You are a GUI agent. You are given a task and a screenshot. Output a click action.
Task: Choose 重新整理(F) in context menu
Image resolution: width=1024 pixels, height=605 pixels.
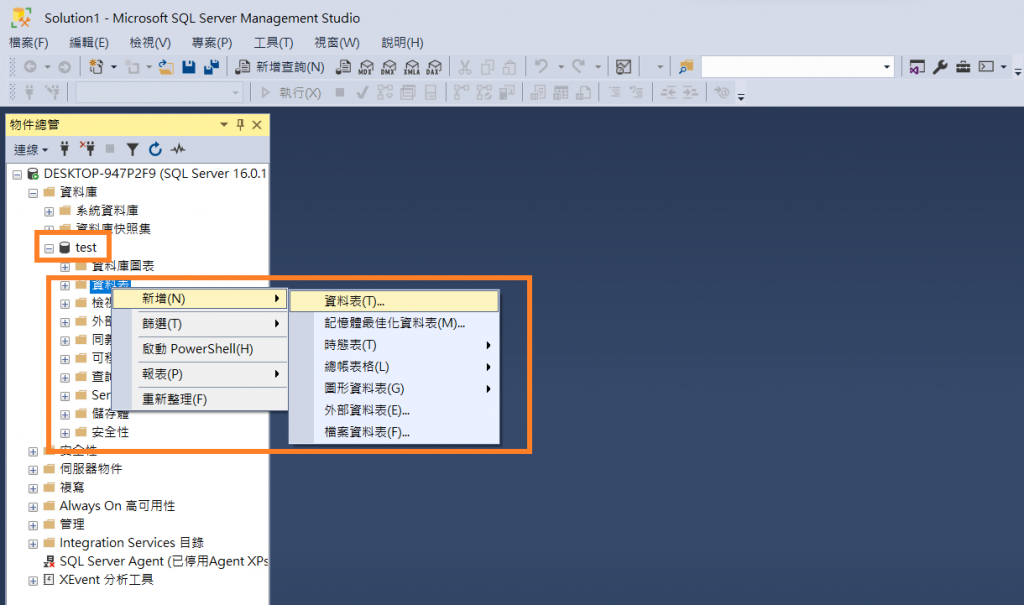[200, 399]
